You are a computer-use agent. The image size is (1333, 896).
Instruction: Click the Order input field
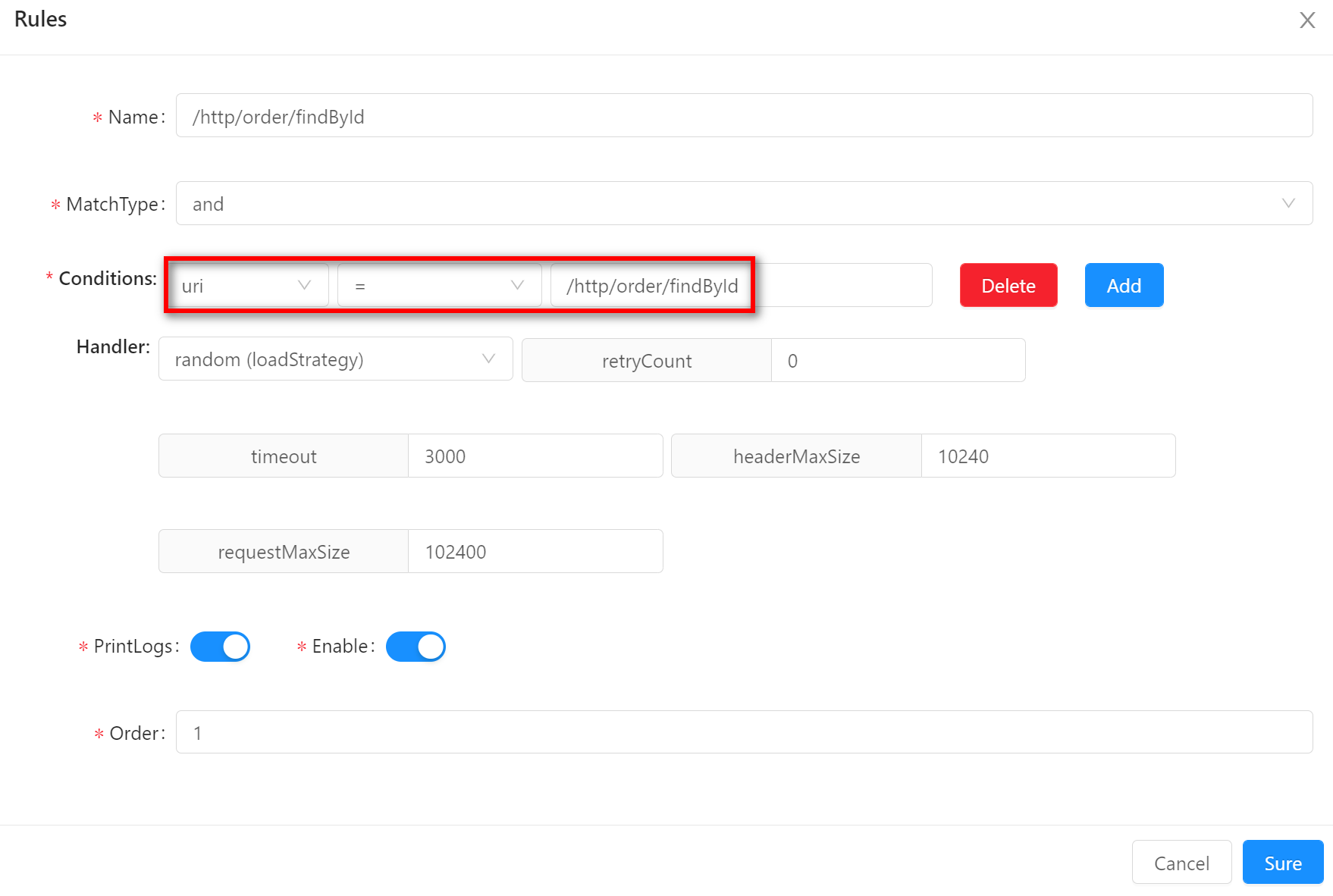[x=743, y=732]
